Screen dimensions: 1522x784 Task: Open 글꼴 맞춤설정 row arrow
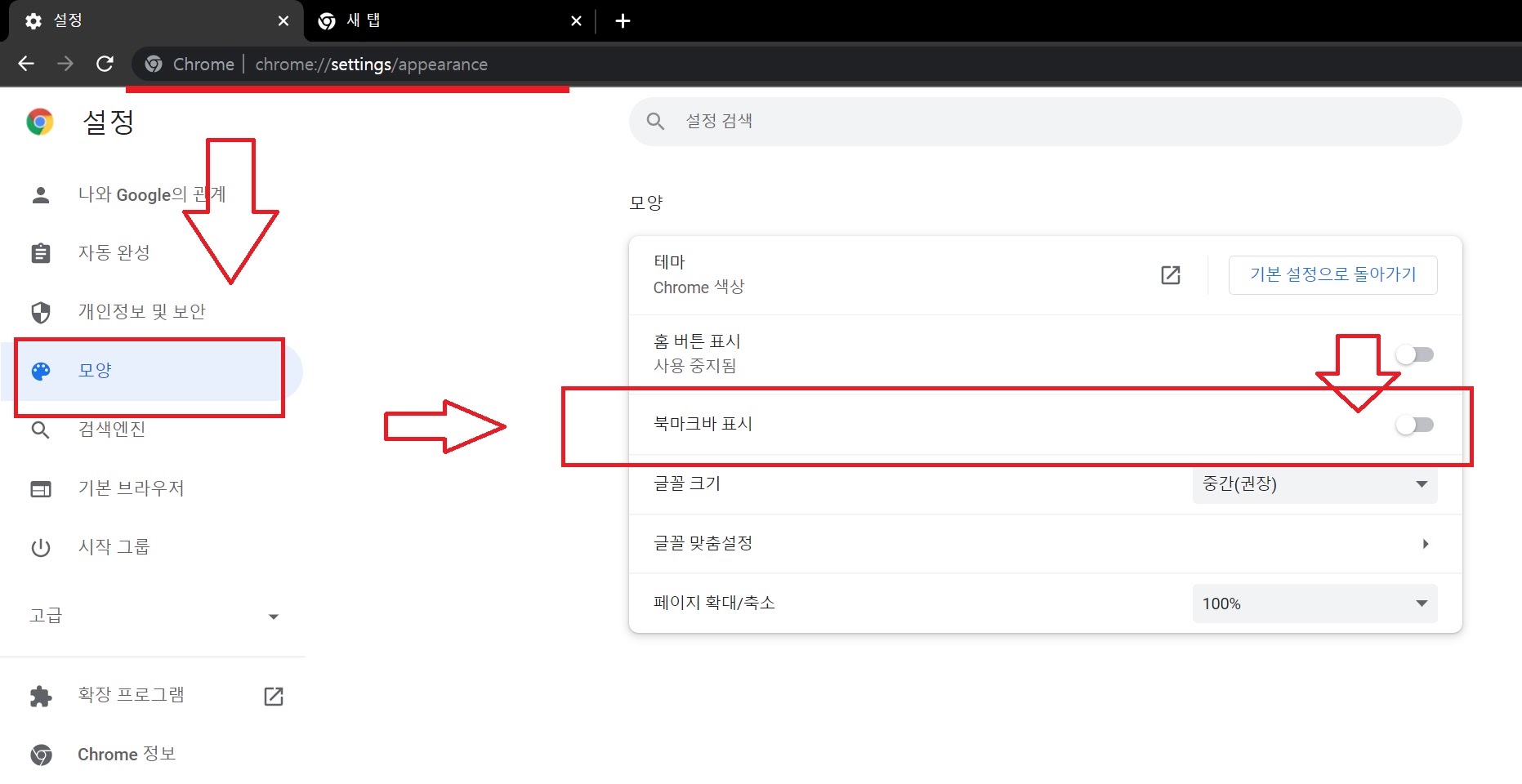(x=1425, y=544)
